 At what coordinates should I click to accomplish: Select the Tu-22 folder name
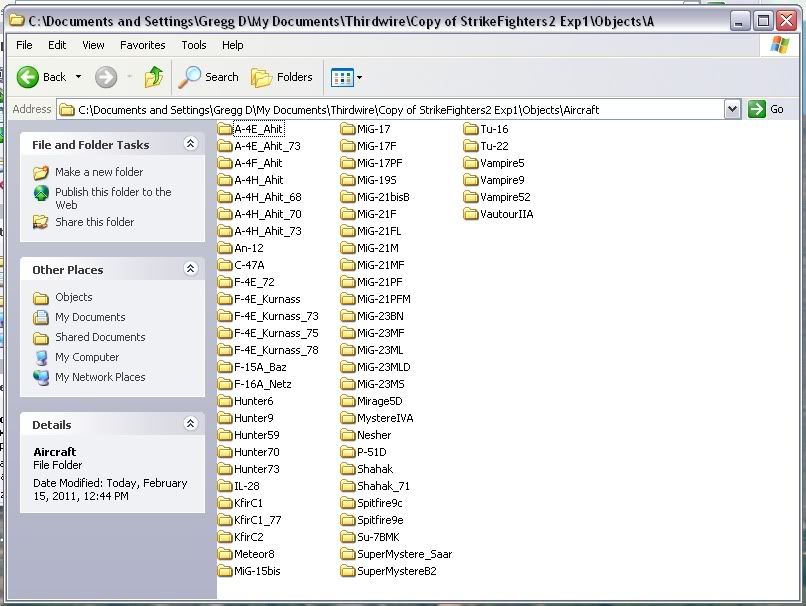click(x=494, y=146)
